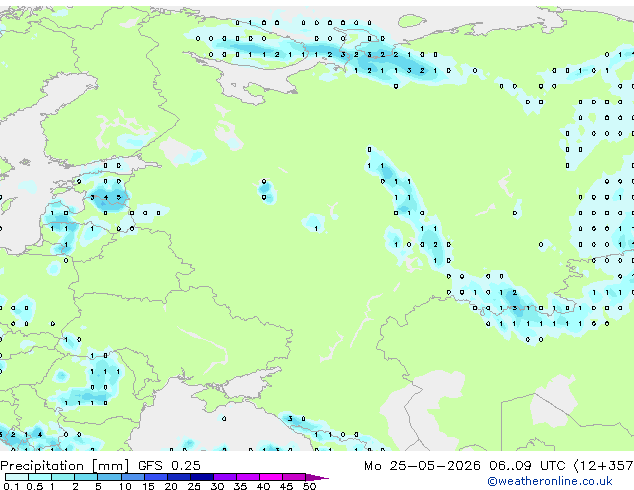Click the 'Precipitation [mm]' title text
The image size is (634, 490).
click(x=65, y=466)
